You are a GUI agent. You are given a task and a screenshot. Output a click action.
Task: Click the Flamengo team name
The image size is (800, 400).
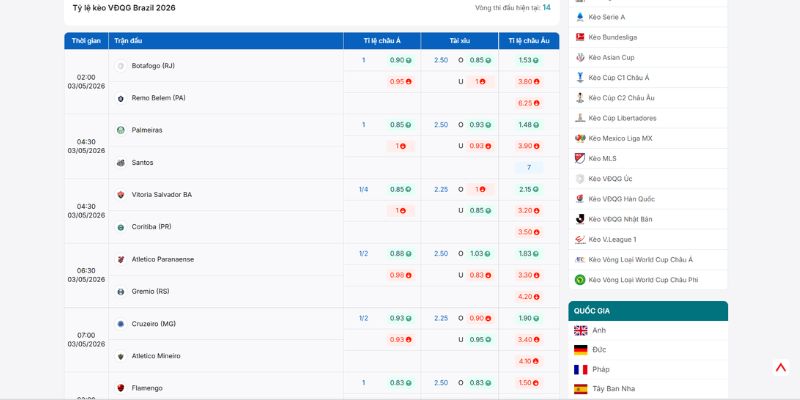coord(147,388)
